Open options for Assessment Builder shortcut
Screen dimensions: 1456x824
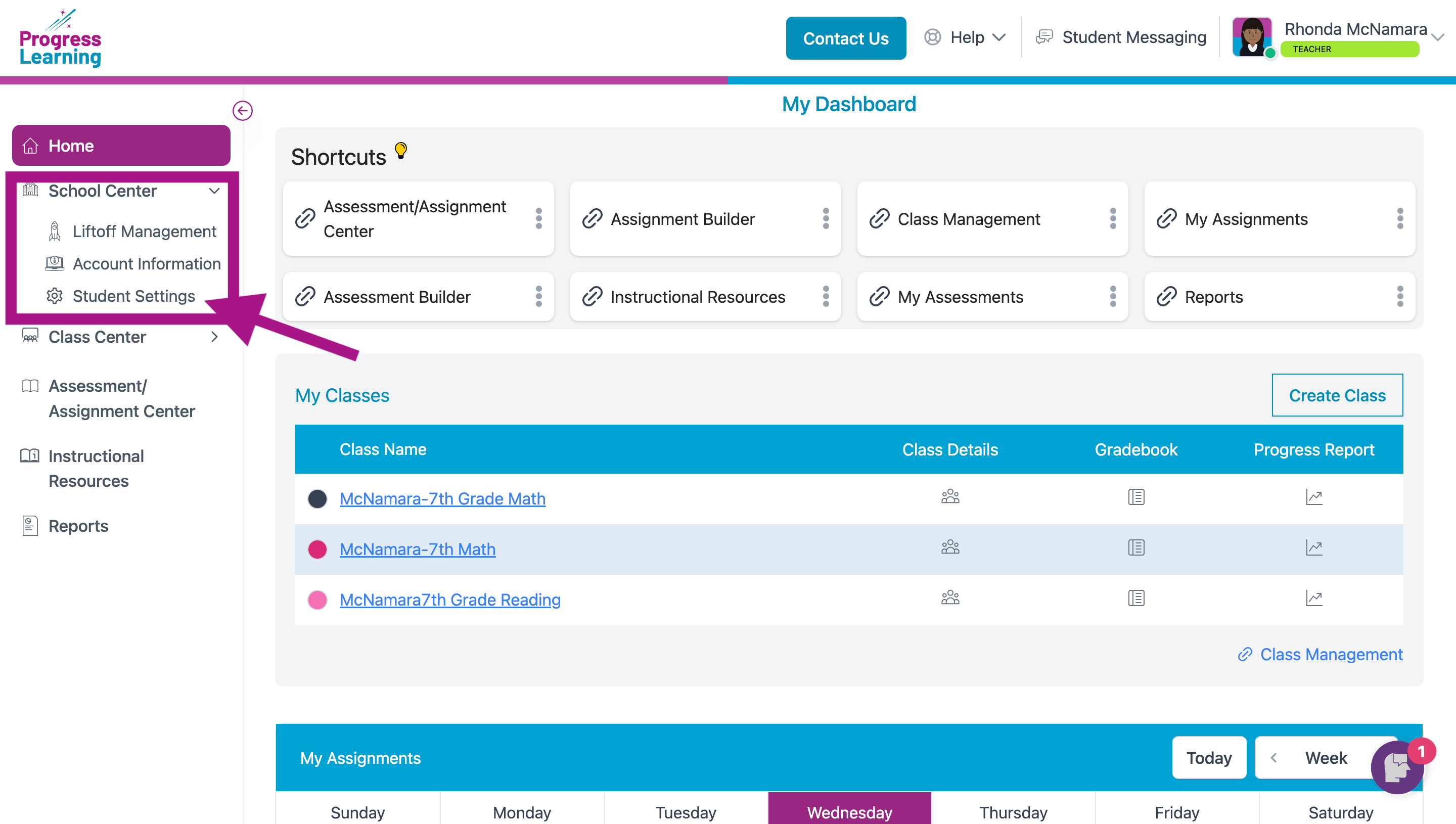[x=538, y=297]
